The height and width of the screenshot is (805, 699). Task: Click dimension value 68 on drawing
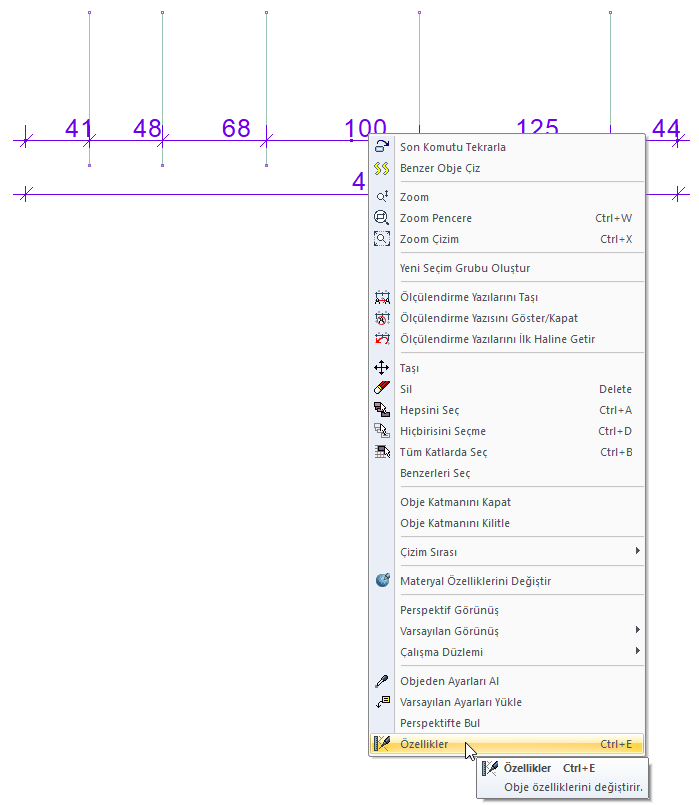point(236,128)
